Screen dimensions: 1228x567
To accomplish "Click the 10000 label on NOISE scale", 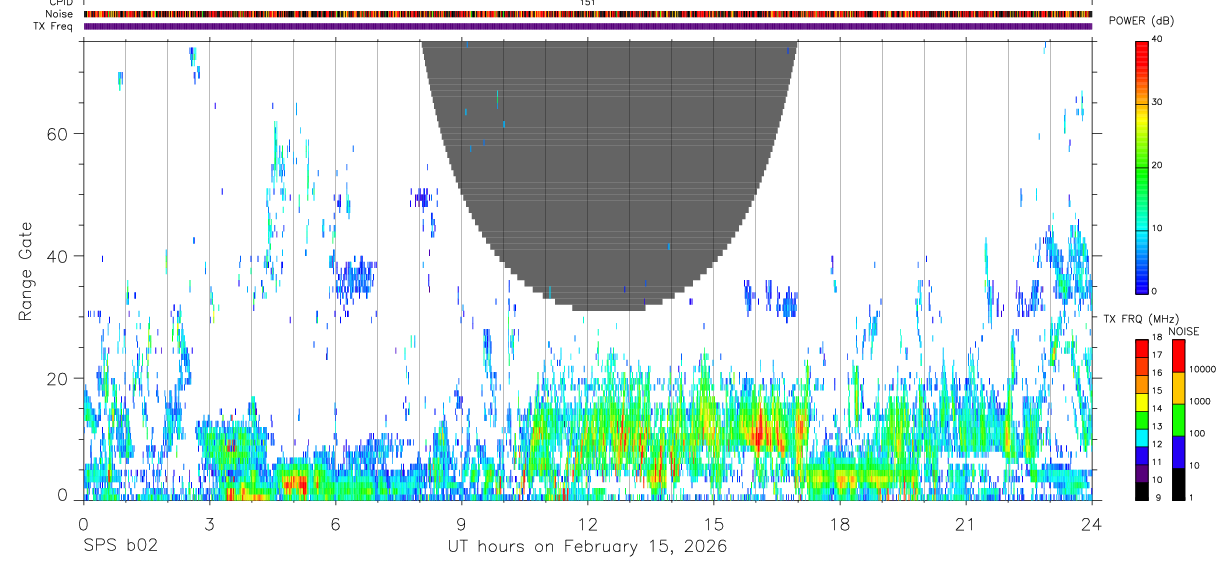I will click(1201, 369).
